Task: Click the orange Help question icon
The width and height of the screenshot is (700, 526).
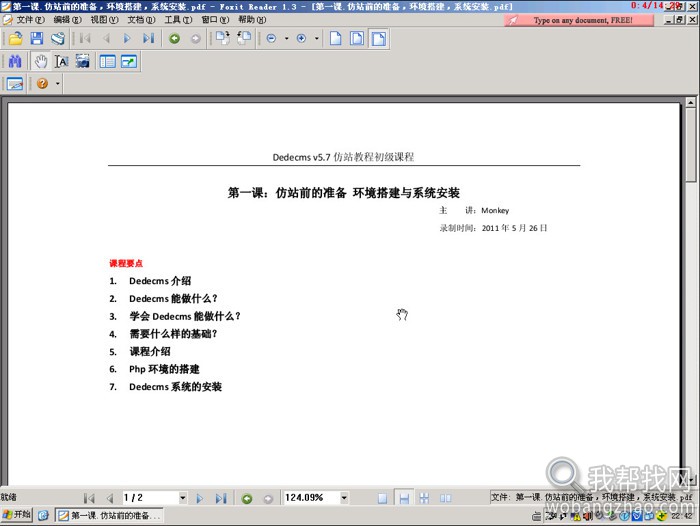Action: (42, 83)
